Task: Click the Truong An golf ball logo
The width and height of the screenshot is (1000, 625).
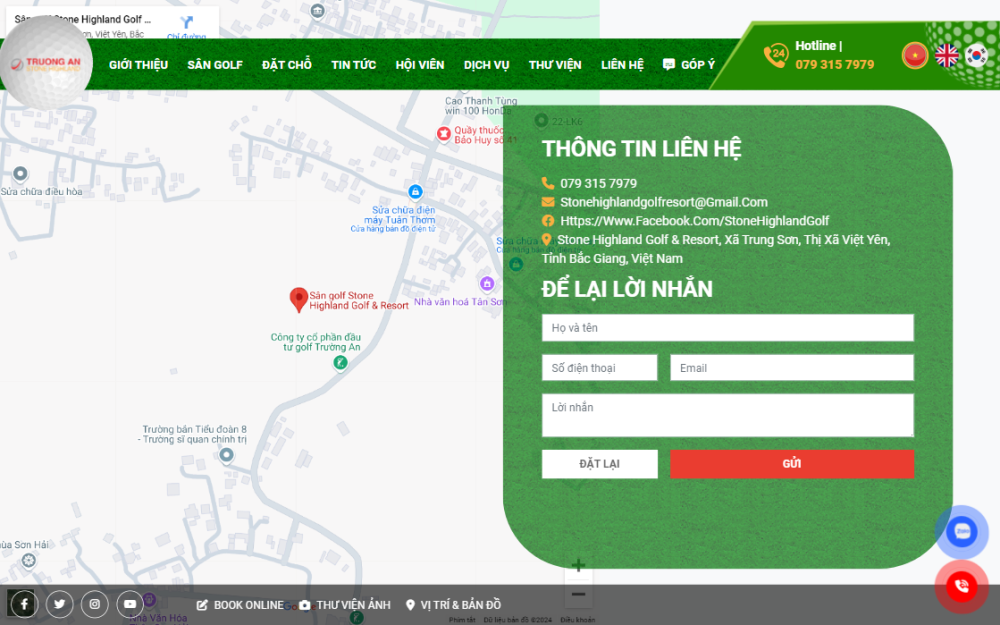Action: click(46, 62)
